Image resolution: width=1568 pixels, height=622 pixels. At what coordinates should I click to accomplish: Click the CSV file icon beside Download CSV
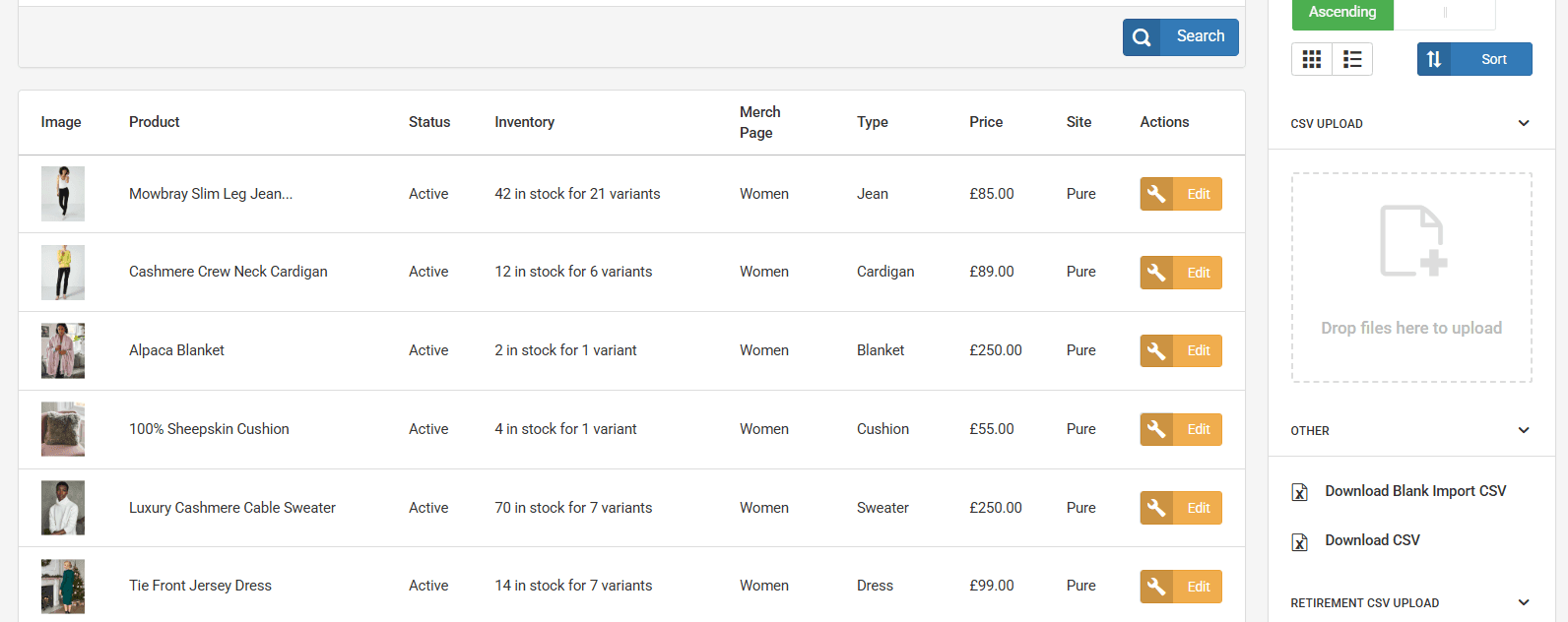click(1300, 541)
